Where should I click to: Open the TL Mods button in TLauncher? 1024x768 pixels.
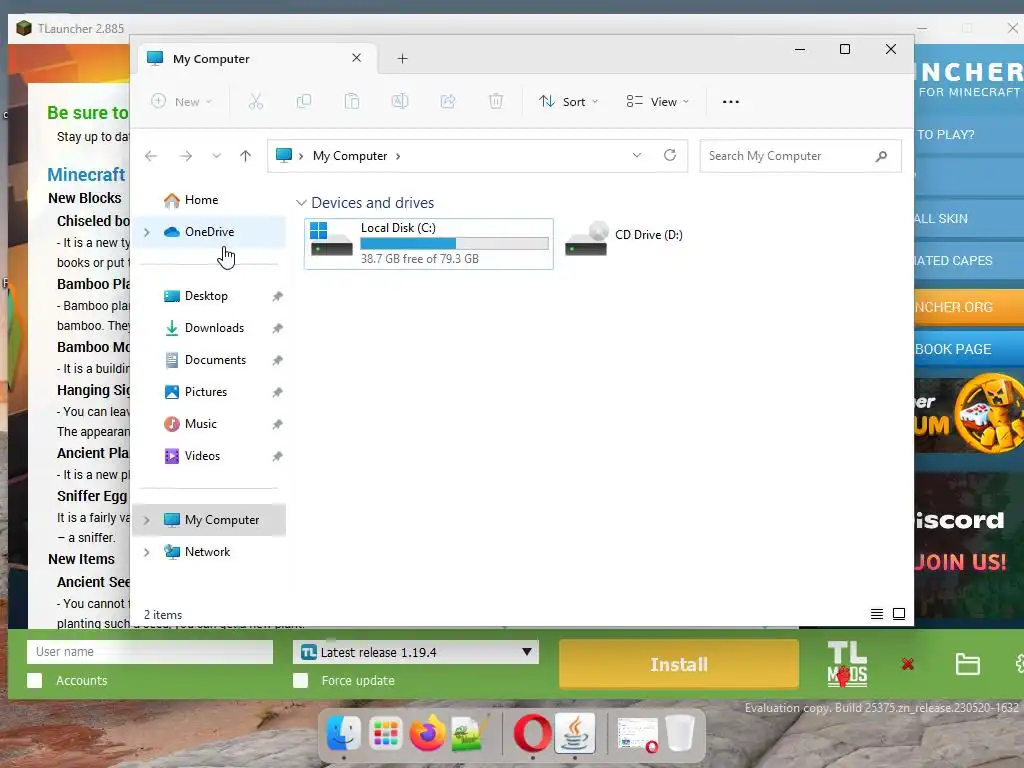click(x=847, y=664)
